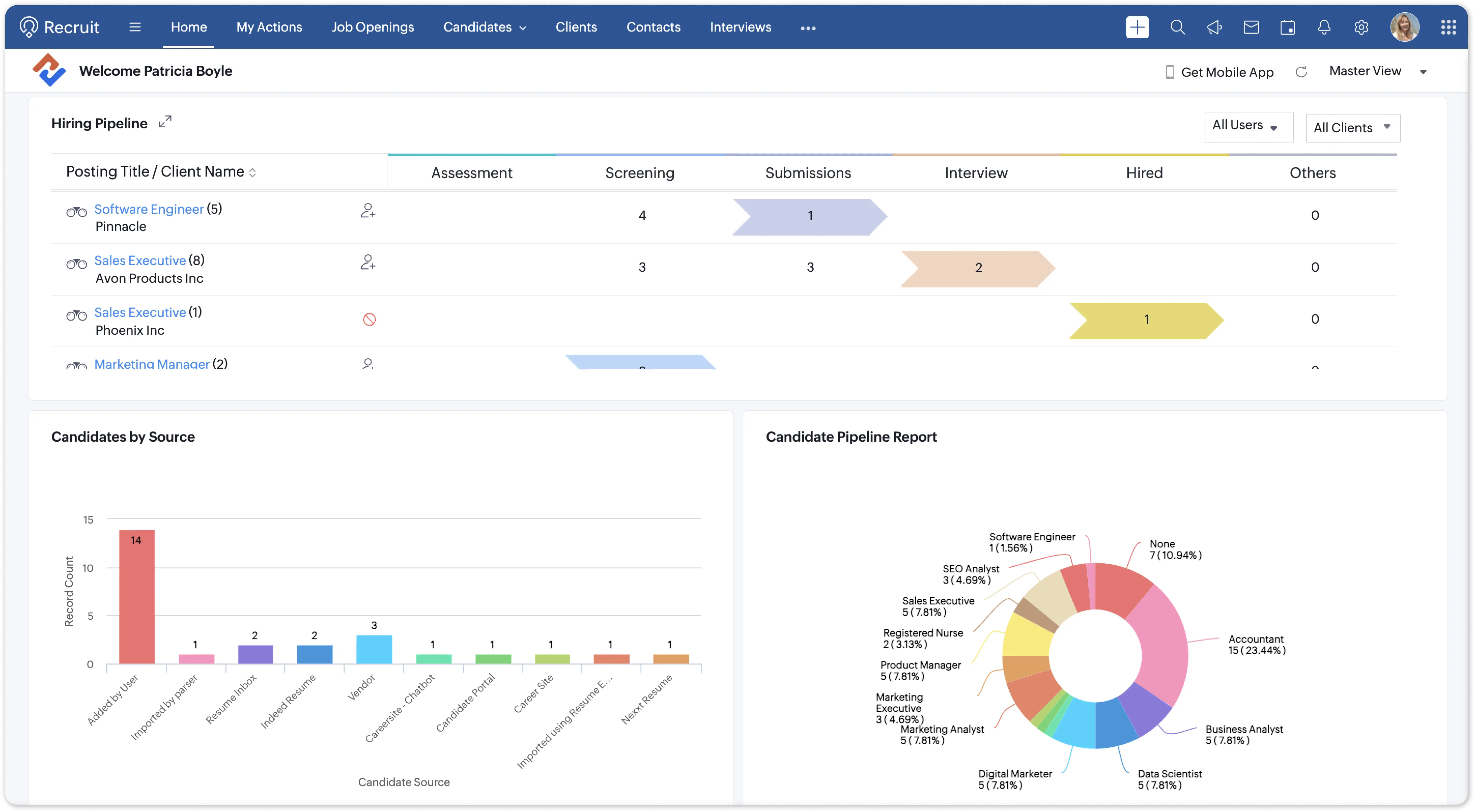Click the search icon in the header
The width and height of the screenshot is (1475, 812).
[1178, 27]
